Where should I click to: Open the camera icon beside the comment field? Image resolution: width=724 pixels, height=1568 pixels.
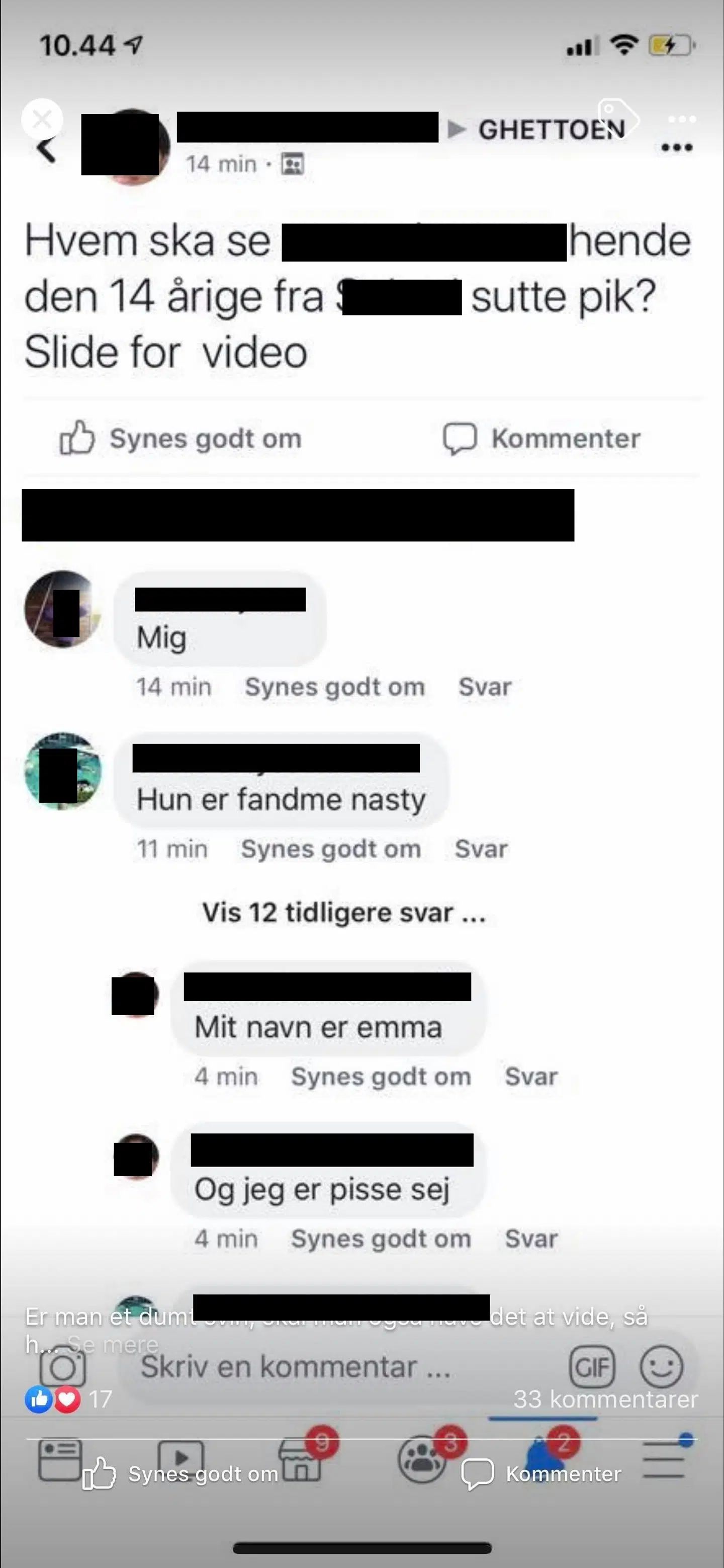click(62, 1368)
